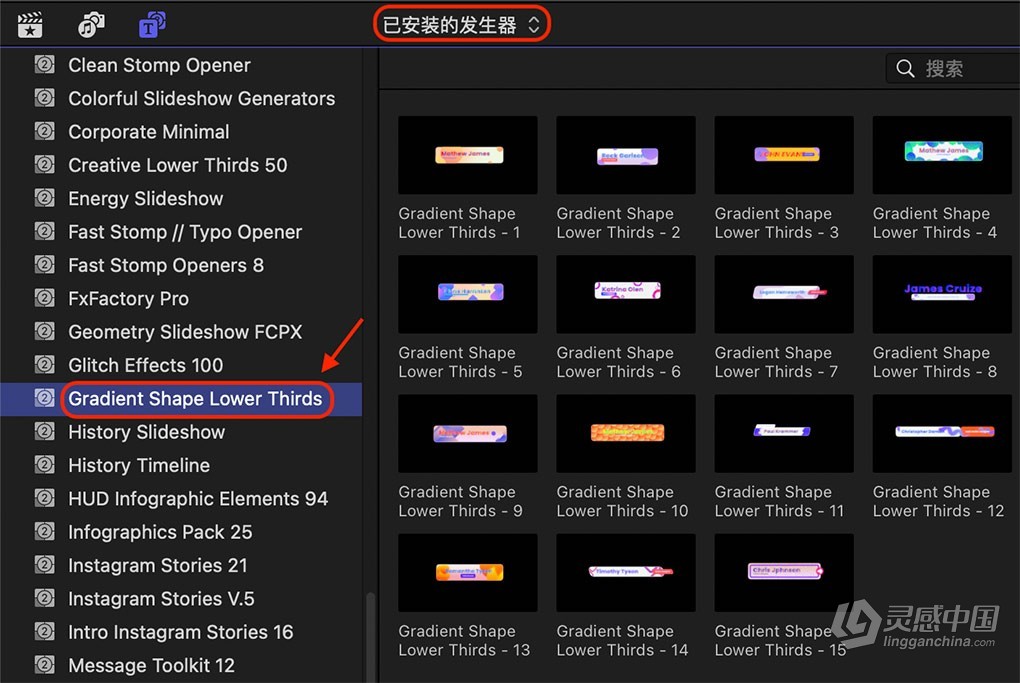Viewport: 1020px width, 683px height.
Task: Choose the Corporate Minimal category
Action: click(x=149, y=131)
